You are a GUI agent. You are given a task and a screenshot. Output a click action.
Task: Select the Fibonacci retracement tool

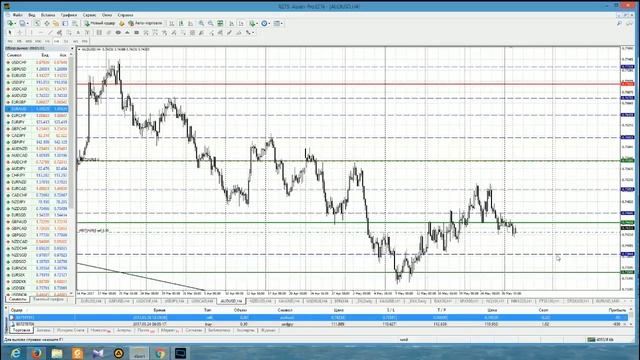pyautogui.click(x=69, y=32)
